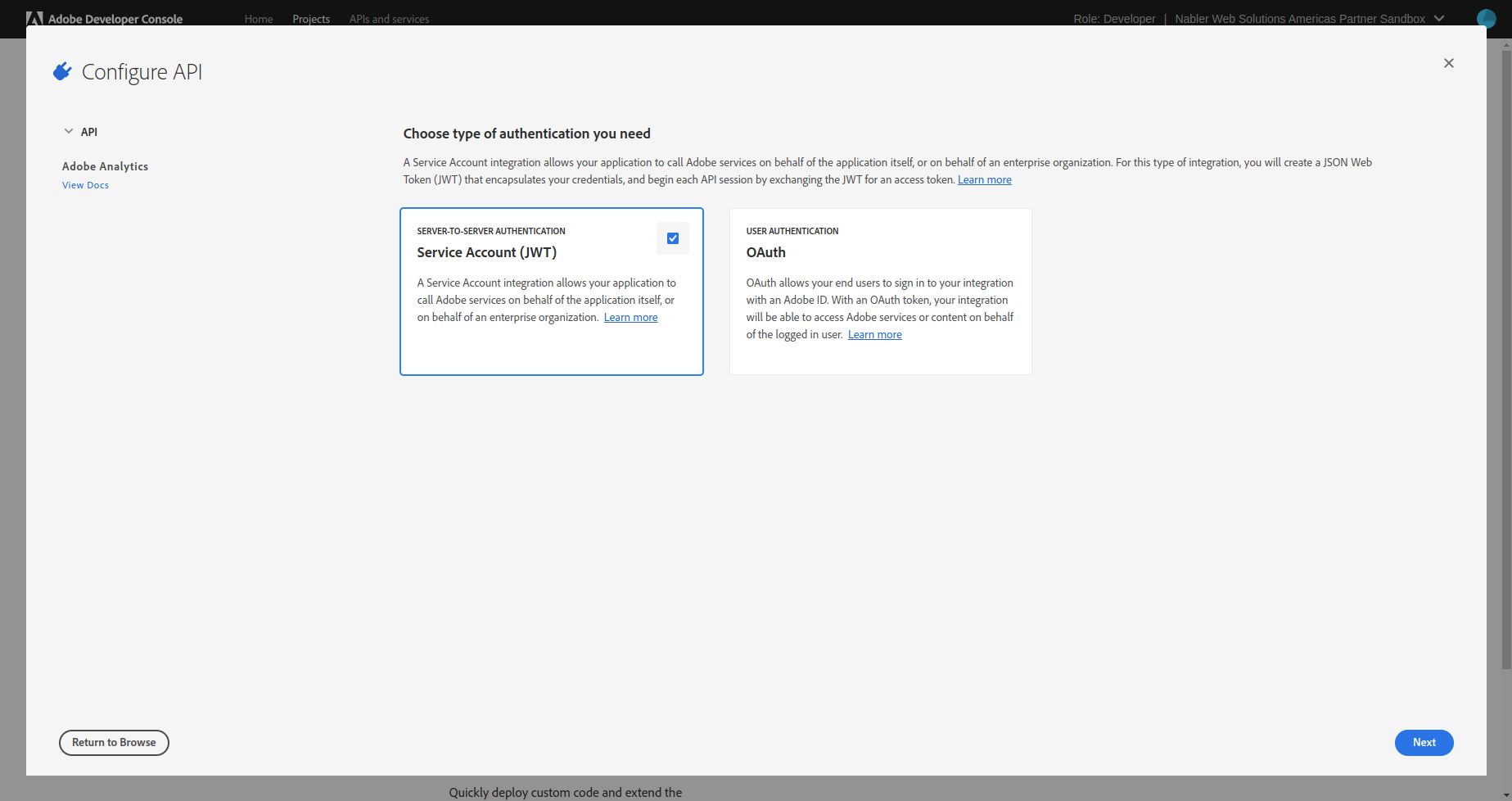Click Learn more in the JWT intro paragraph
Viewport: 1512px width, 801px height.
(x=984, y=179)
